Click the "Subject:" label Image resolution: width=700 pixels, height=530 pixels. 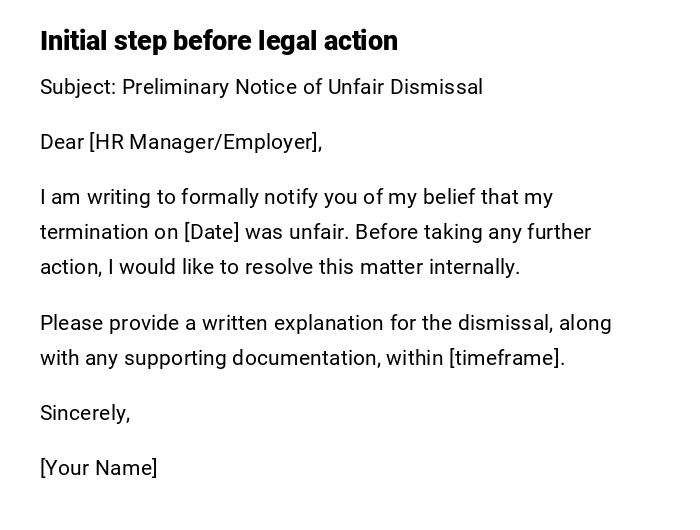[x=78, y=87]
